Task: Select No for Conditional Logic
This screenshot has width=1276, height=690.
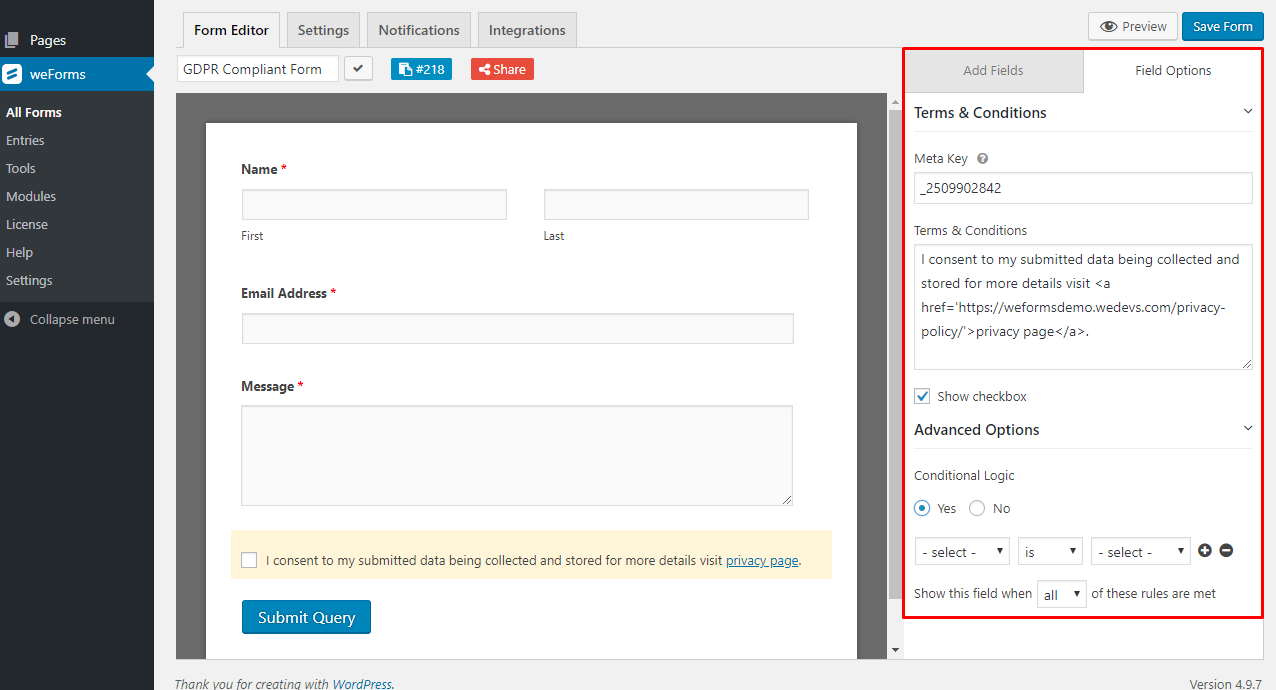Action: pyautogui.click(x=978, y=508)
